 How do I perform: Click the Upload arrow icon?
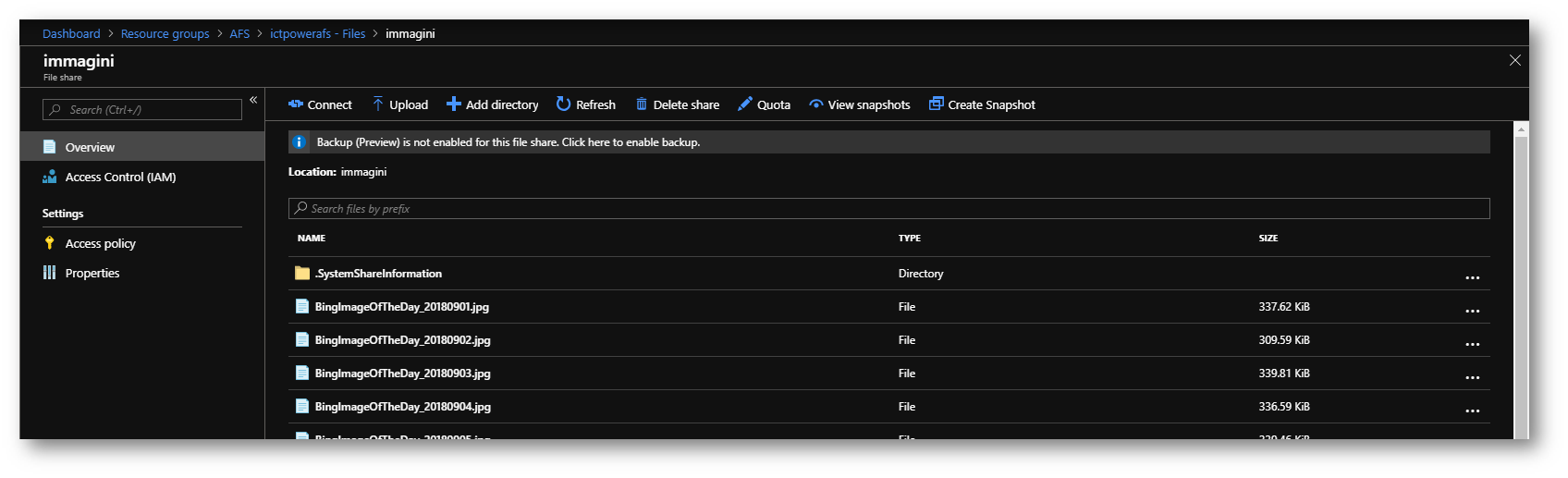378,104
